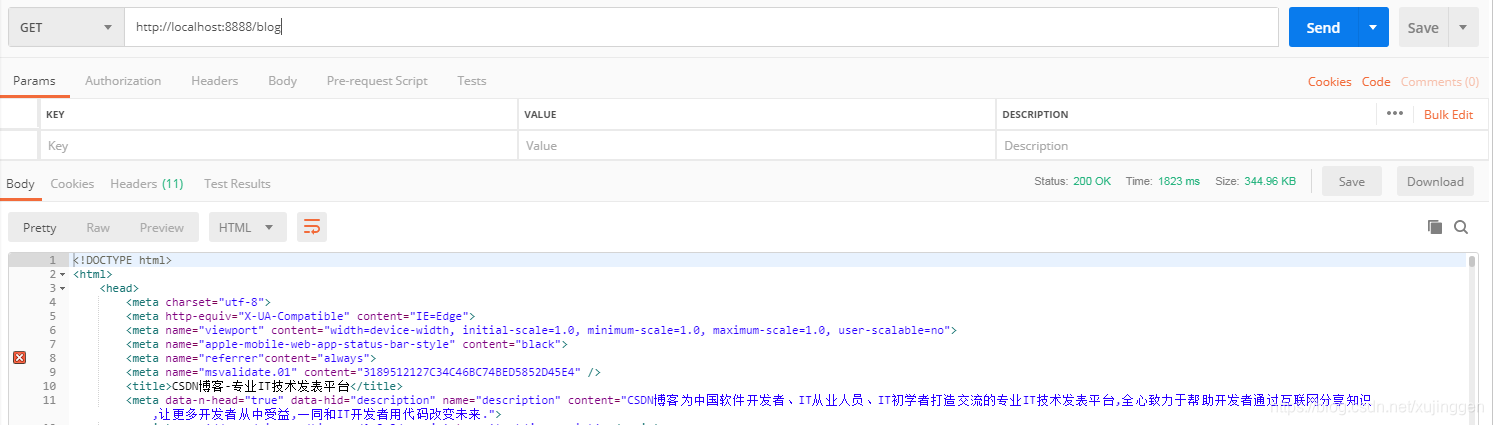This screenshot has width=1493, height=425.
Task: Collapse the html tag at line 2
Action: coord(62,274)
